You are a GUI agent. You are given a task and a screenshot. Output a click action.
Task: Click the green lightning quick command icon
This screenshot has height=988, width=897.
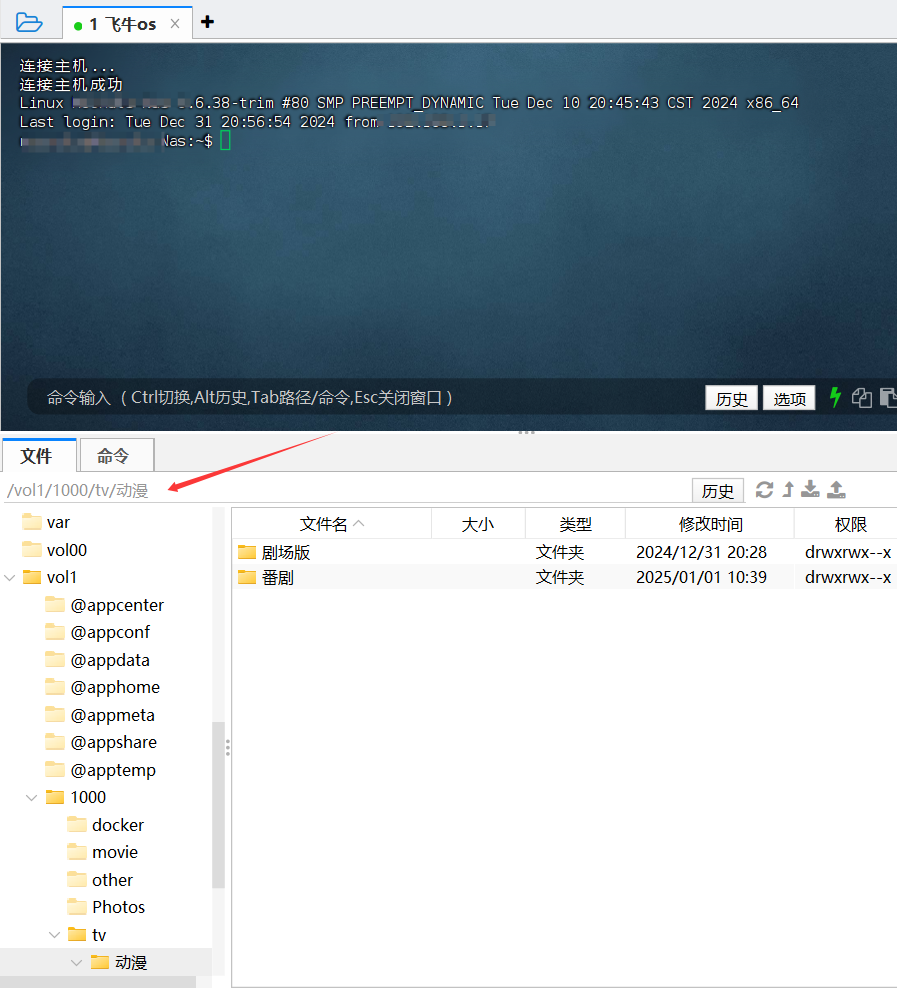(835, 397)
